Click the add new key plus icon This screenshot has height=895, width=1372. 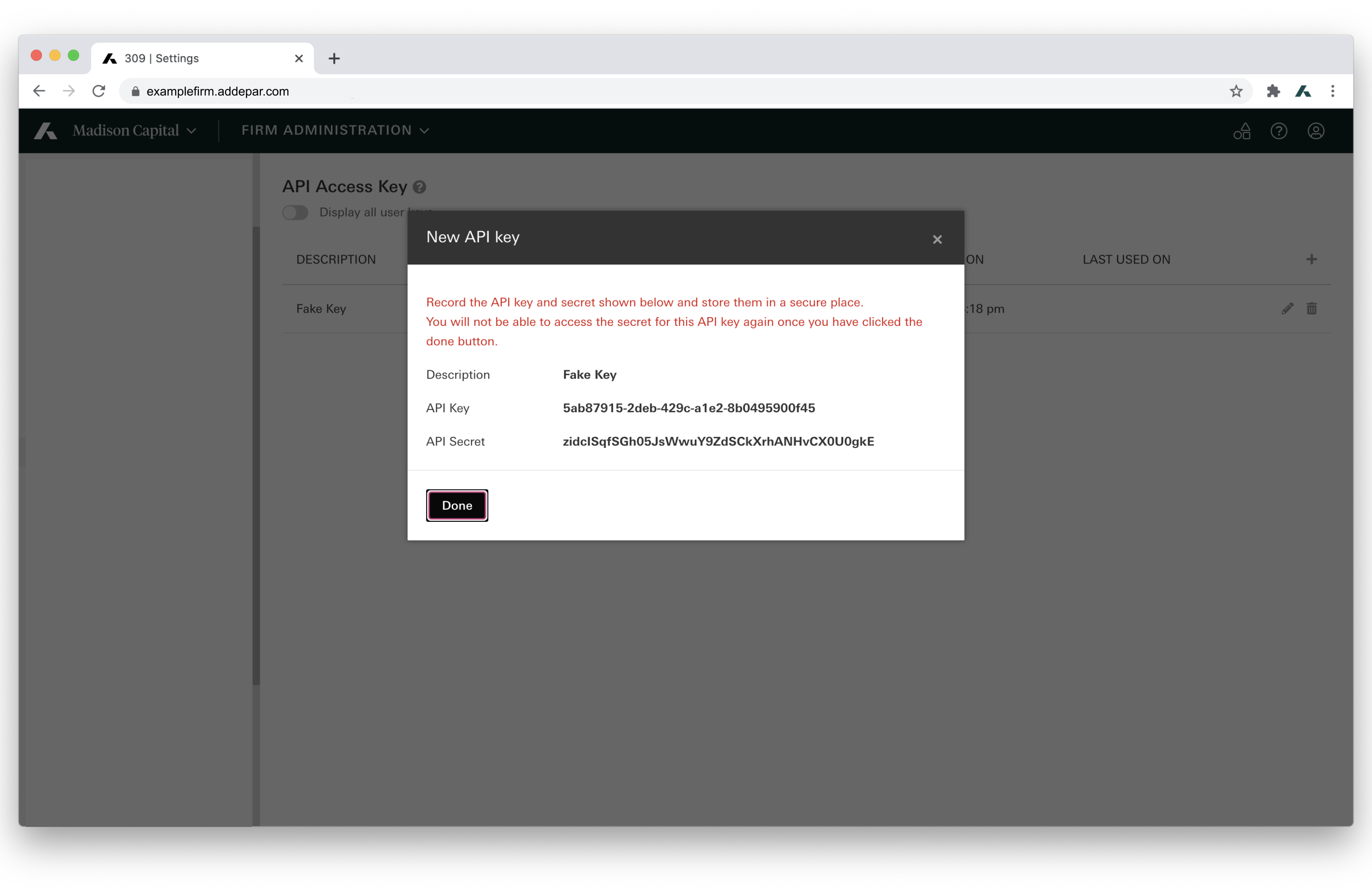tap(1311, 260)
